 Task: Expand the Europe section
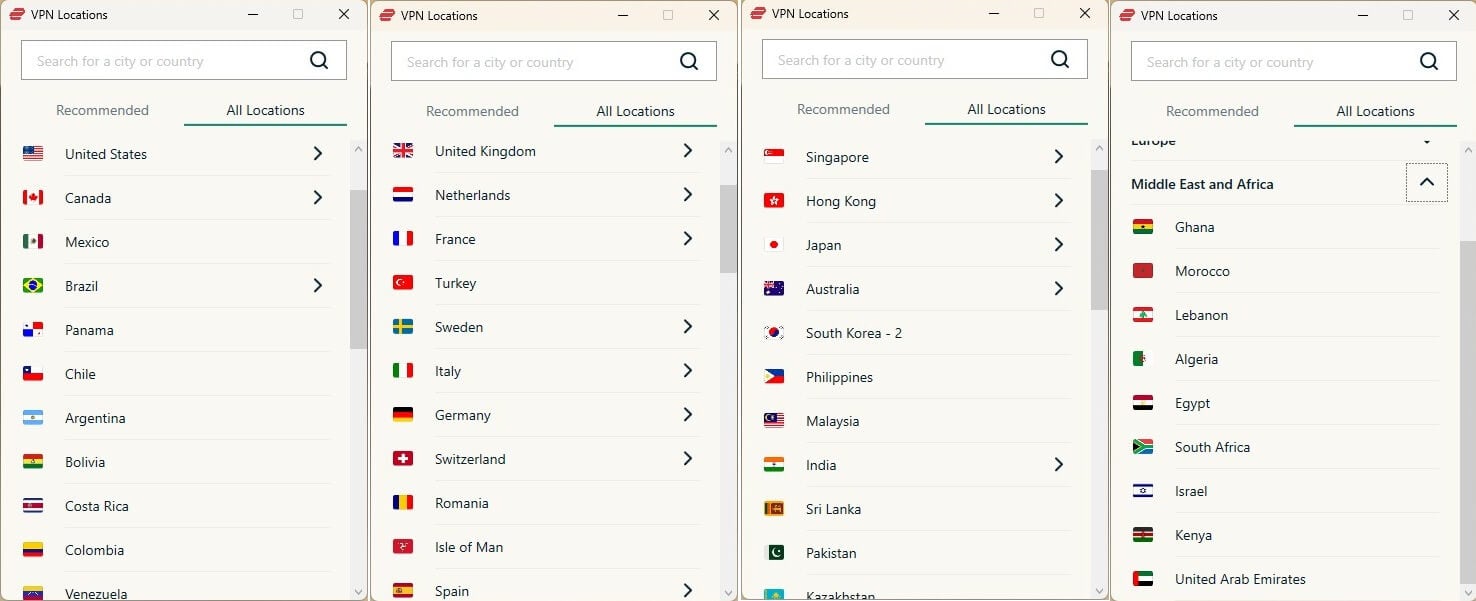(1427, 141)
